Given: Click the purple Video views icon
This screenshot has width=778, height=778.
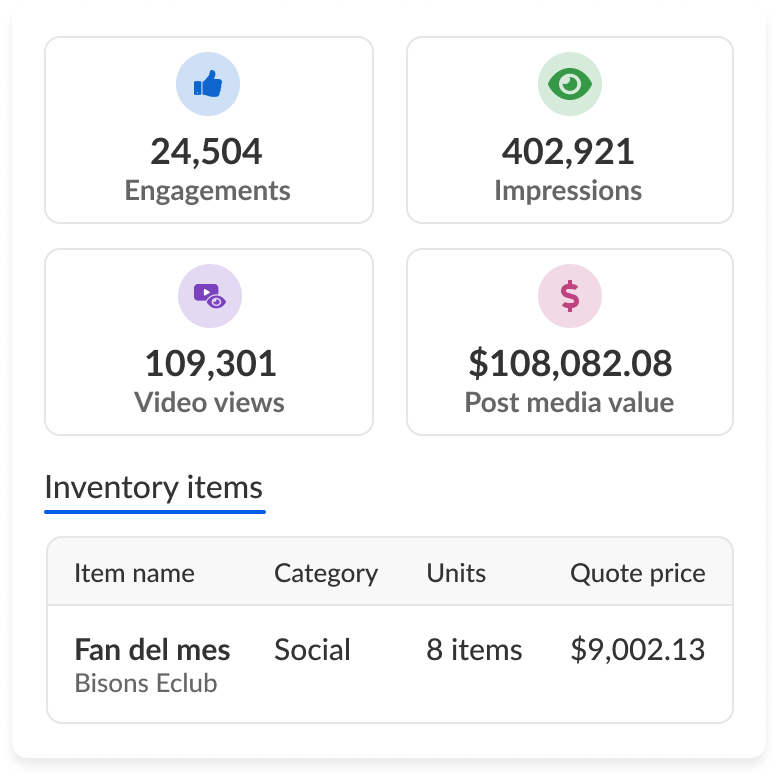Looking at the screenshot, I should coord(209,296).
